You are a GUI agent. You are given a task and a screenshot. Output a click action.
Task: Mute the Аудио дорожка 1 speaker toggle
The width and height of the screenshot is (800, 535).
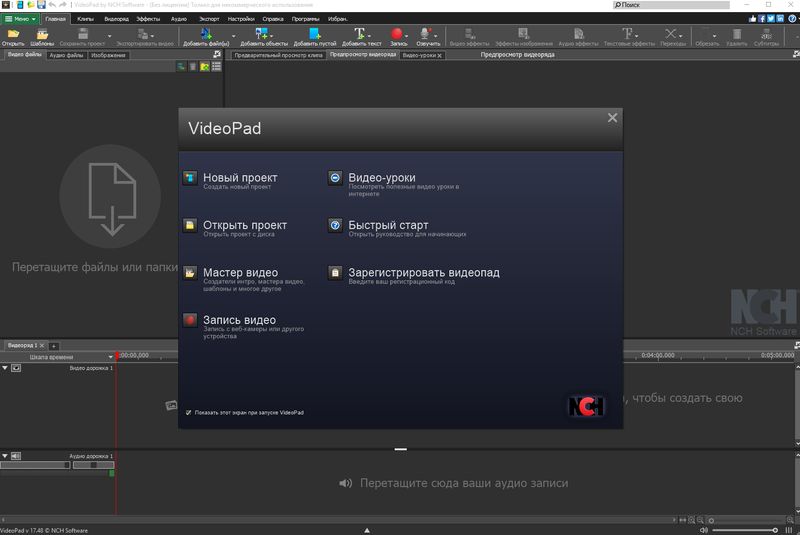(x=16, y=456)
